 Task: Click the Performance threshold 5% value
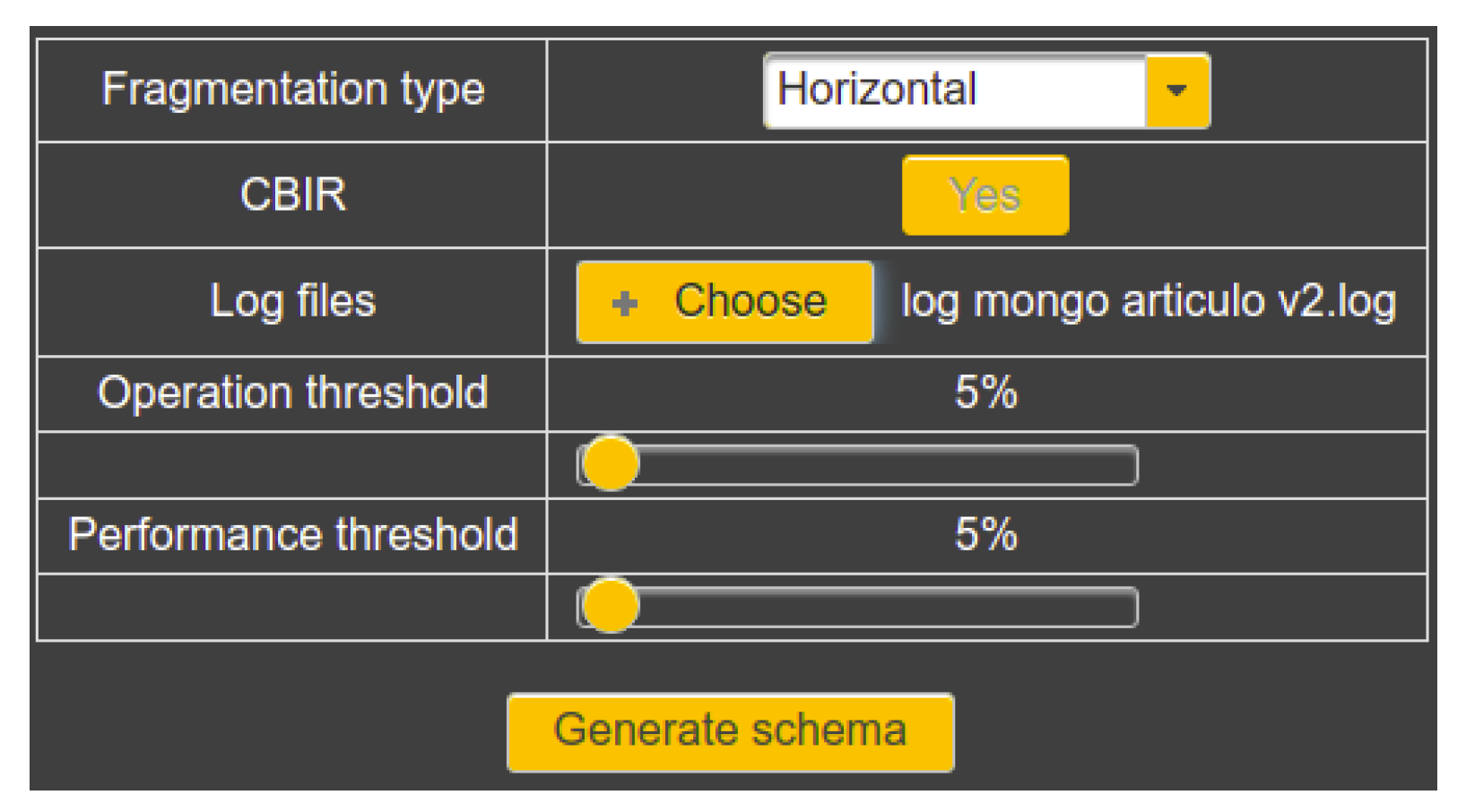coord(986,534)
